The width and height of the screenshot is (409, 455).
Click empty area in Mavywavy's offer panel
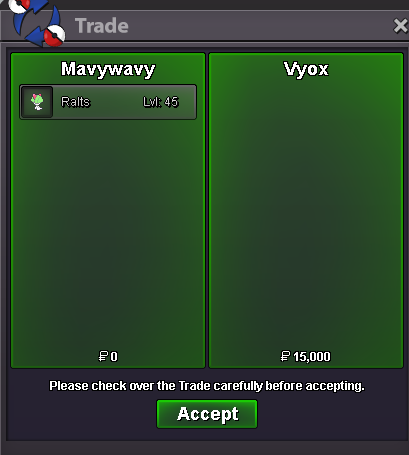point(108,233)
